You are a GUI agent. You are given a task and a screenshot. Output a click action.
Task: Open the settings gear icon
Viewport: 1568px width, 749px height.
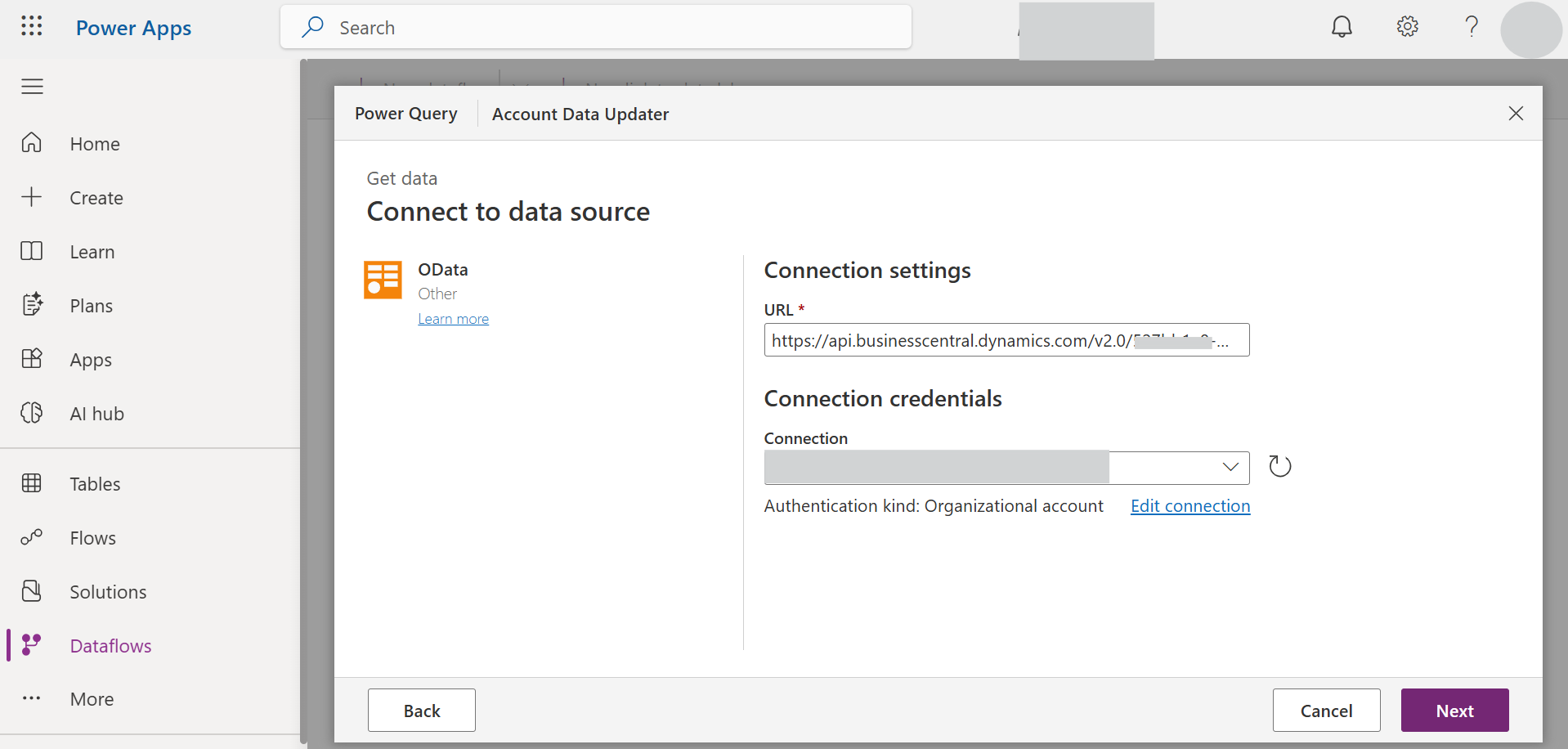click(x=1407, y=27)
